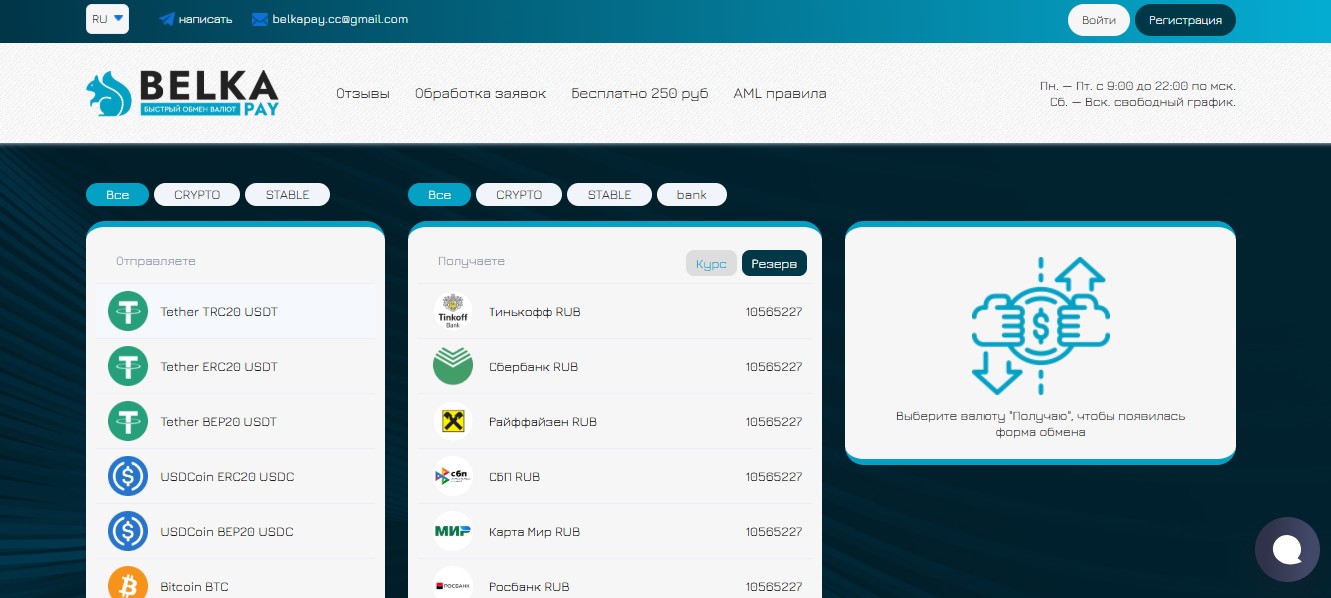Select STABLE filter above Отправляете list
Image resolution: width=1331 pixels, height=598 pixels.
tap(288, 195)
